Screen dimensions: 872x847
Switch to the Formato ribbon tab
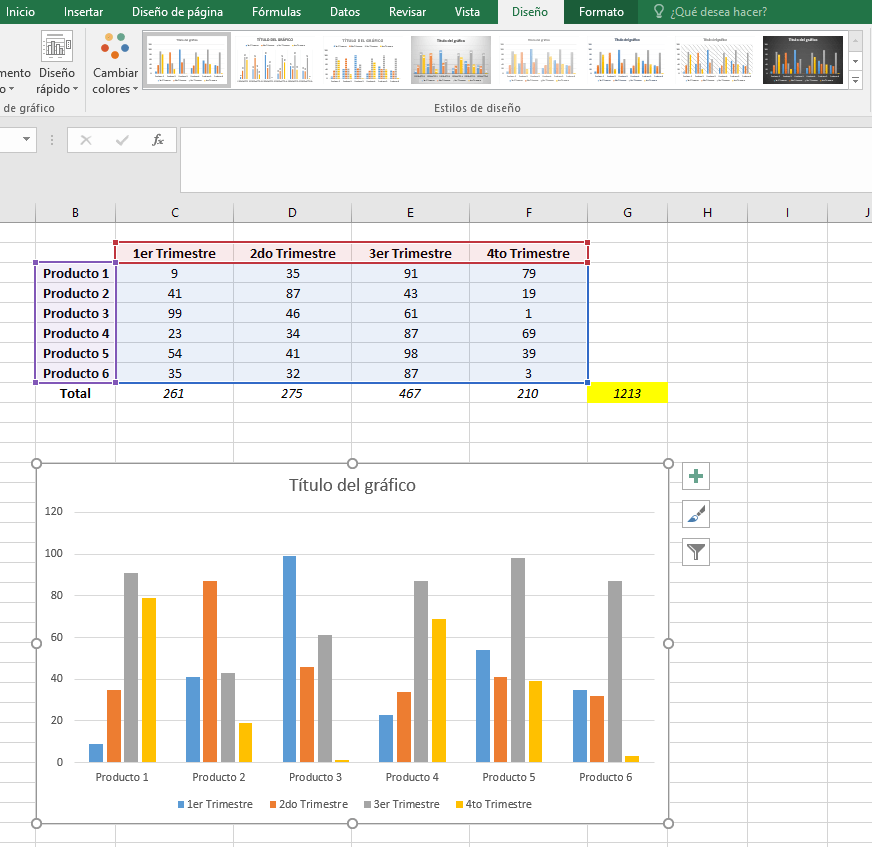coord(600,13)
